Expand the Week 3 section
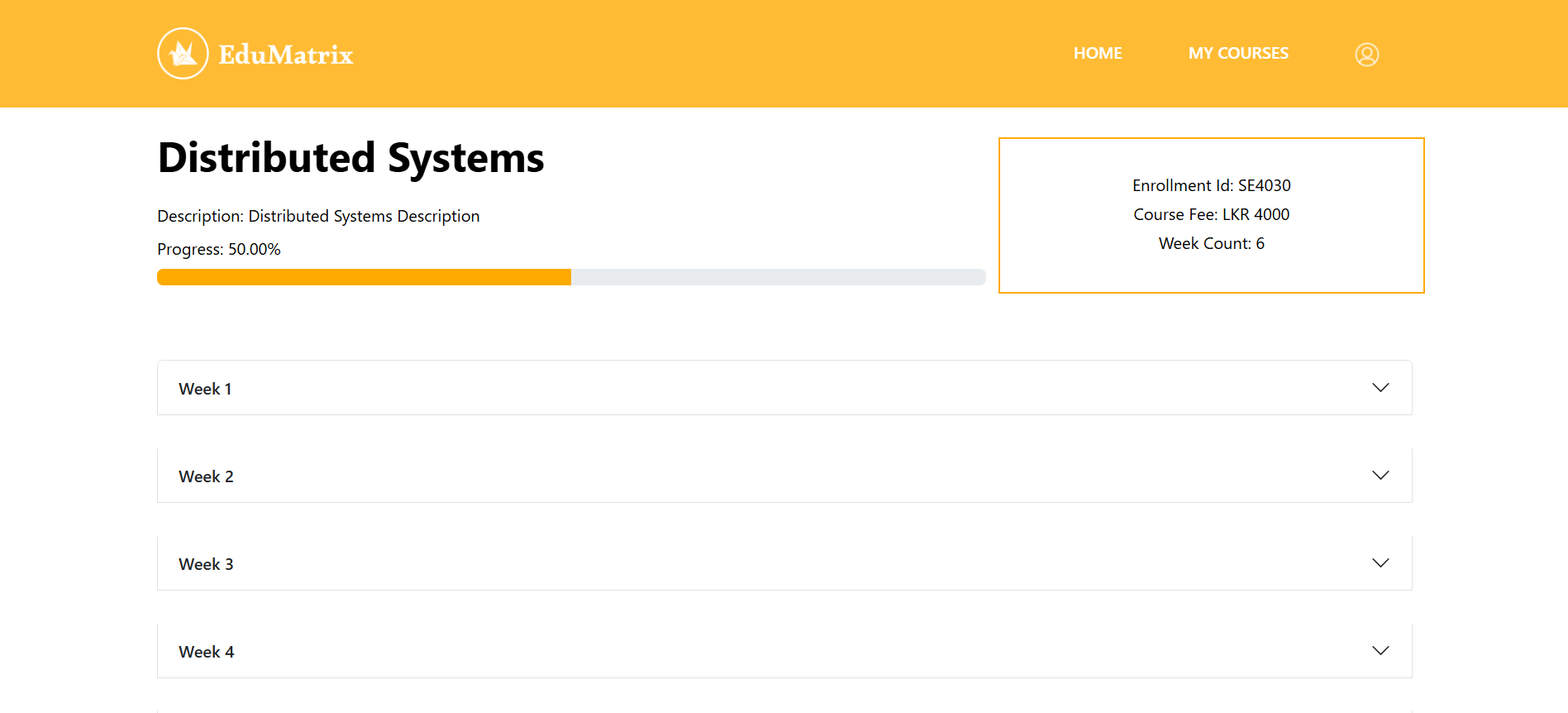 784,563
